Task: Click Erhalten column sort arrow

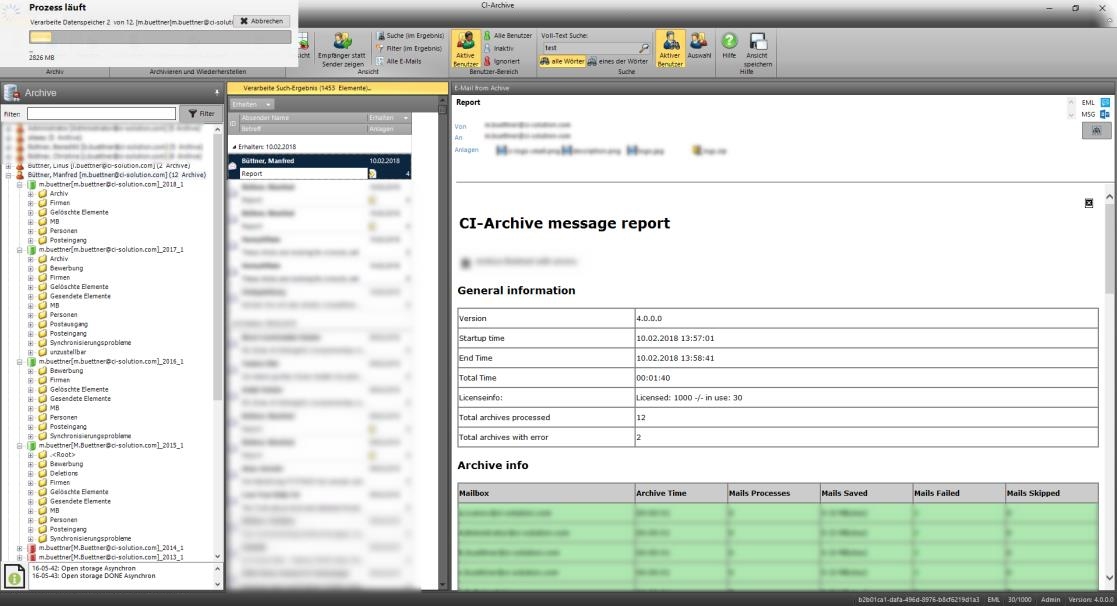Action: click(405, 118)
